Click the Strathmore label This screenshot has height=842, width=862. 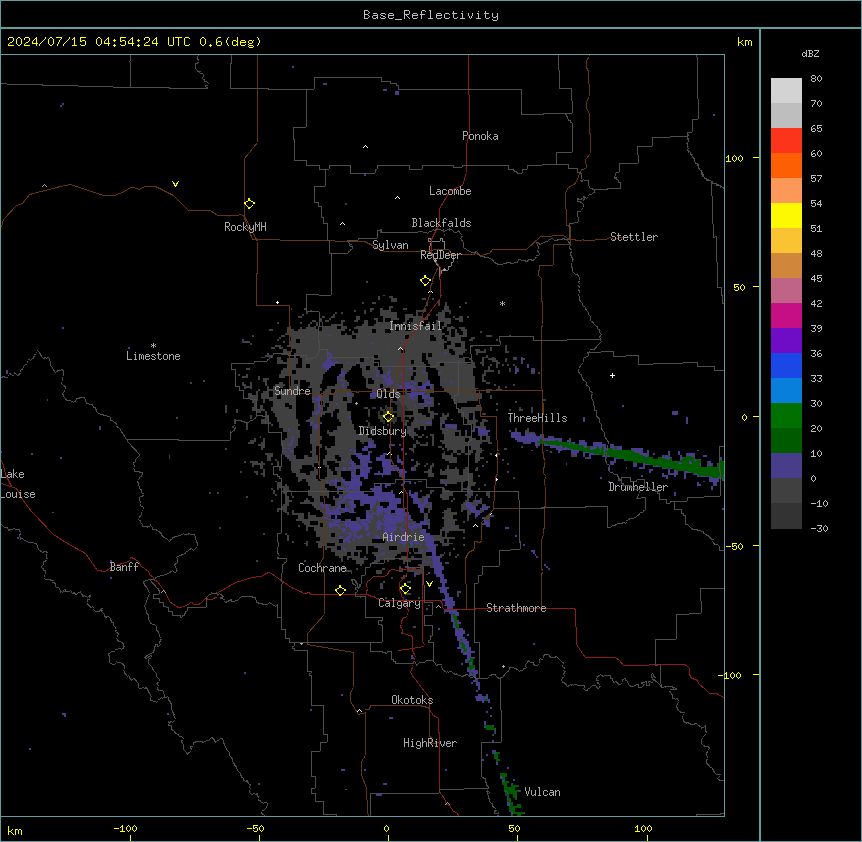click(x=516, y=608)
